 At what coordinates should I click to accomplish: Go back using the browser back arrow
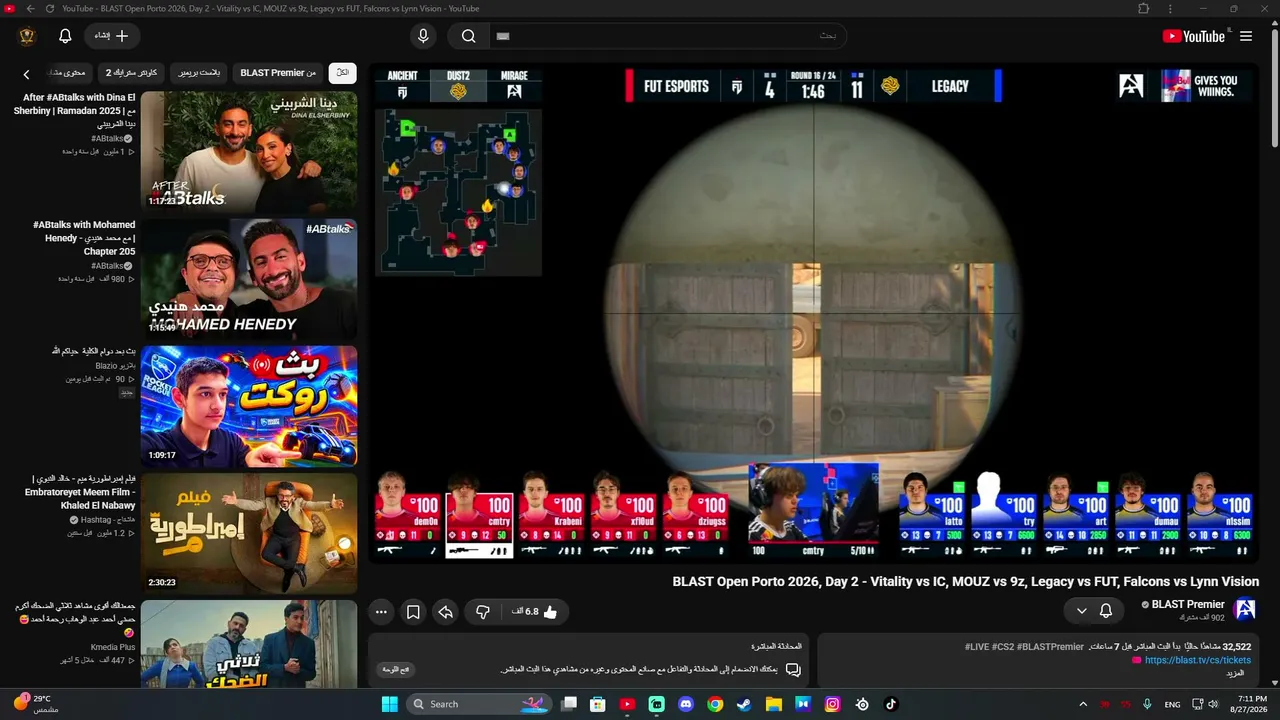point(30,9)
